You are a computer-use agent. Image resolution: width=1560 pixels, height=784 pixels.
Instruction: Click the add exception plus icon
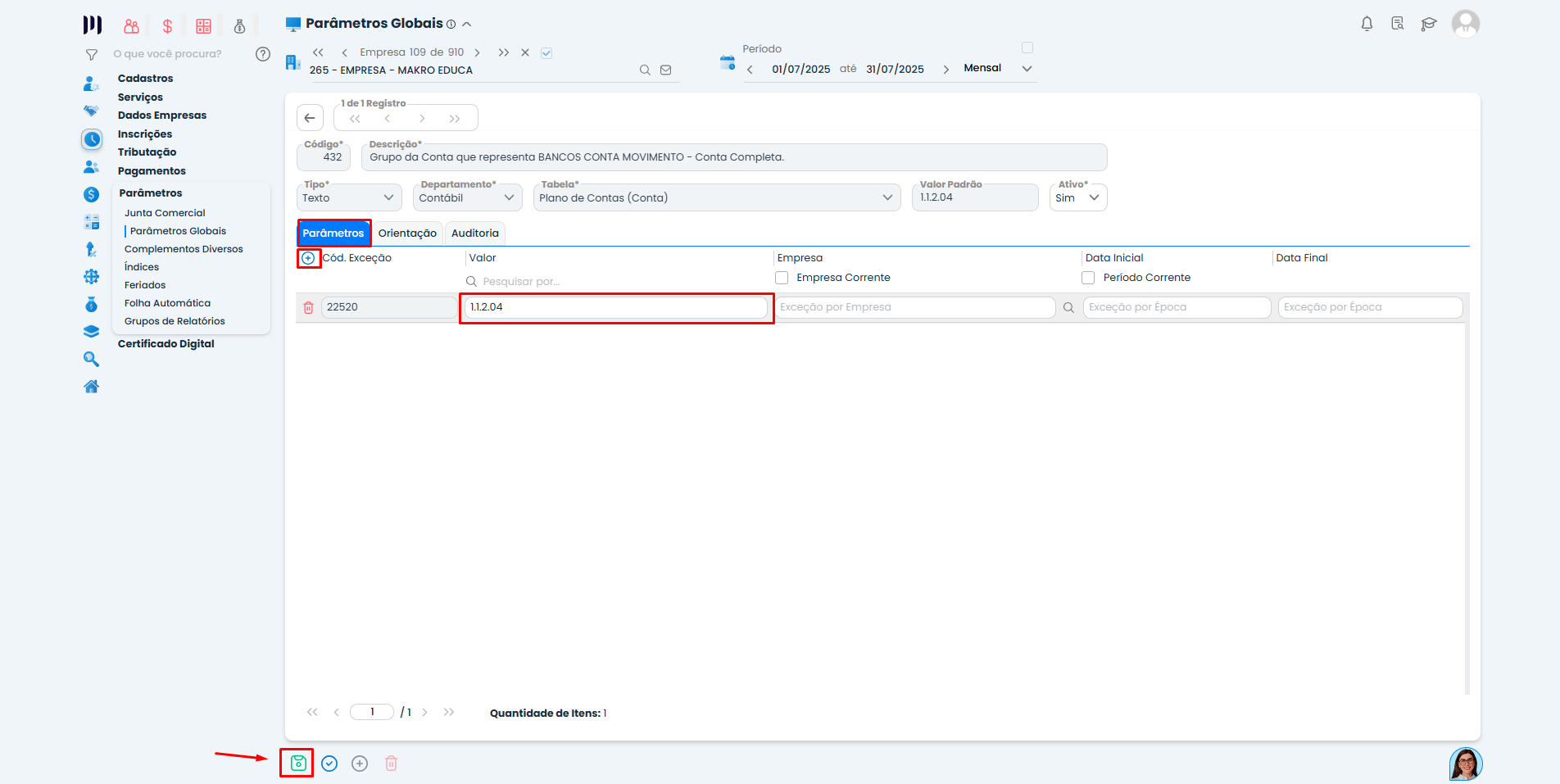pos(308,258)
